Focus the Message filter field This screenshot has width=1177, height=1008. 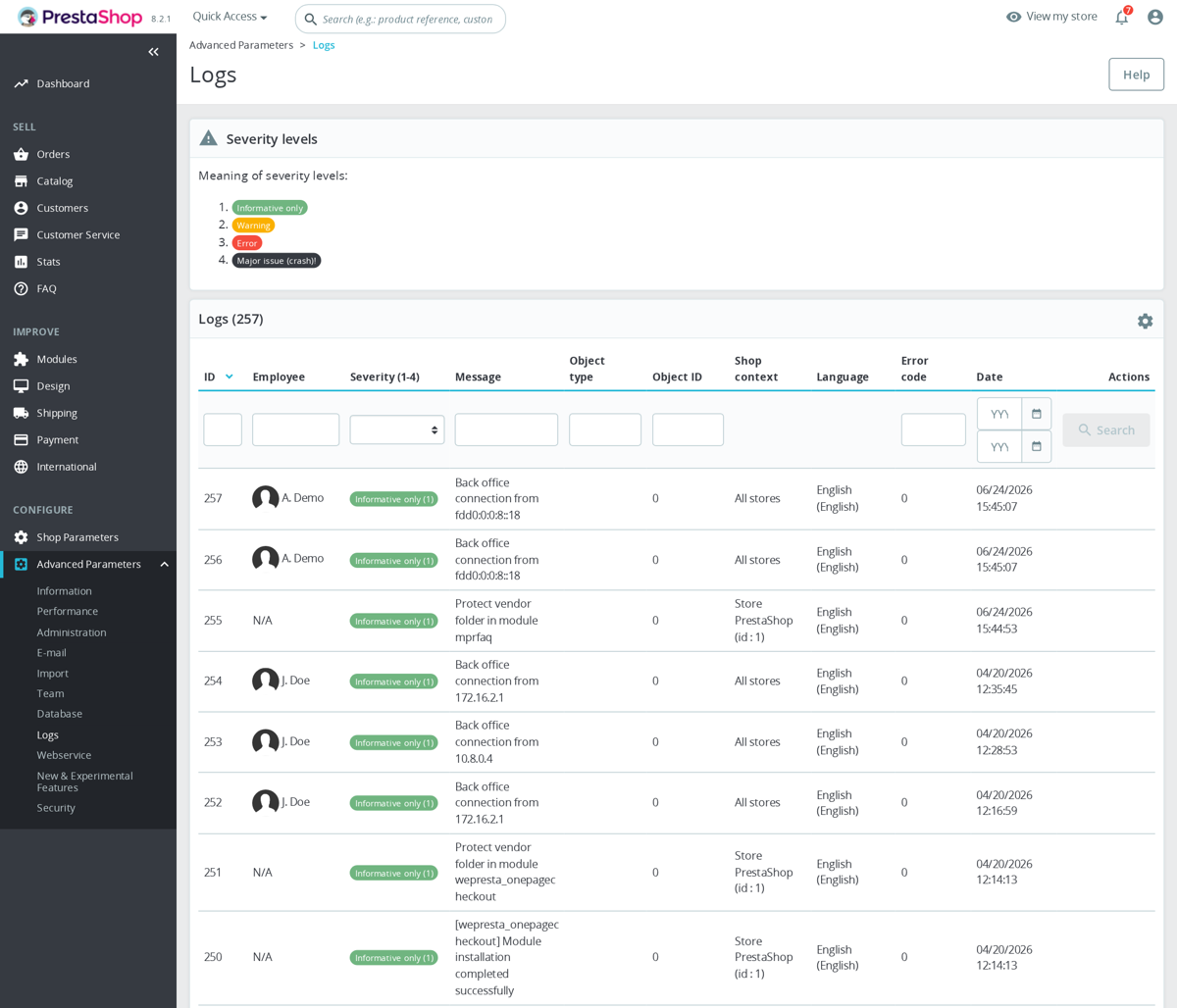tap(506, 429)
